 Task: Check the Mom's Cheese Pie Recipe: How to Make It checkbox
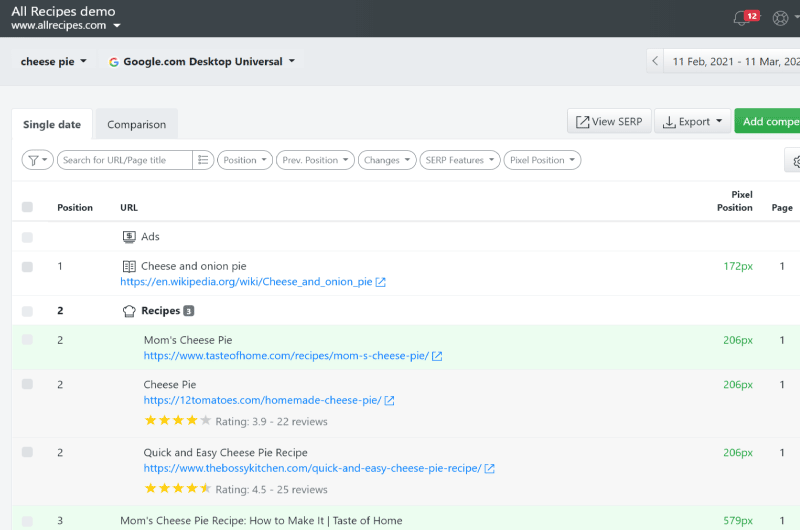[x=28, y=521]
